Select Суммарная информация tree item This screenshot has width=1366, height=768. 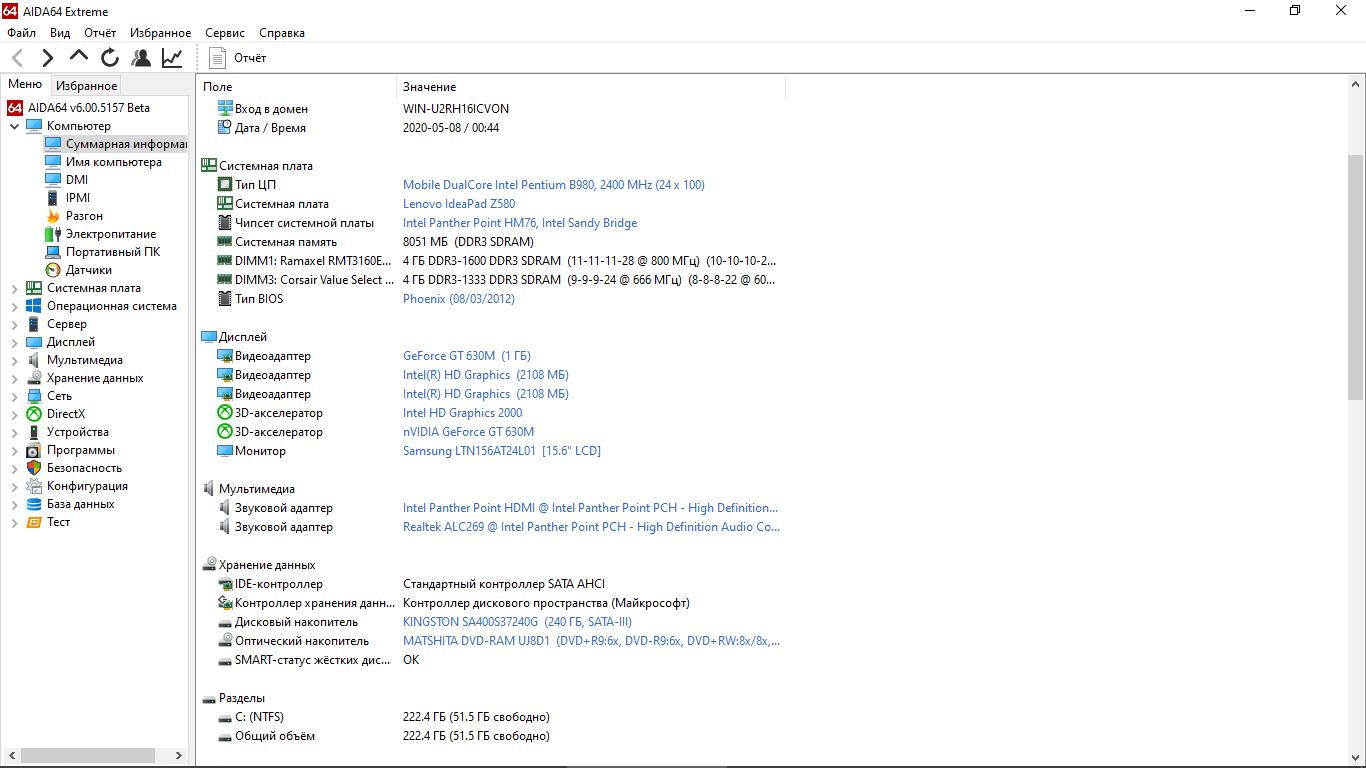[x=125, y=144]
